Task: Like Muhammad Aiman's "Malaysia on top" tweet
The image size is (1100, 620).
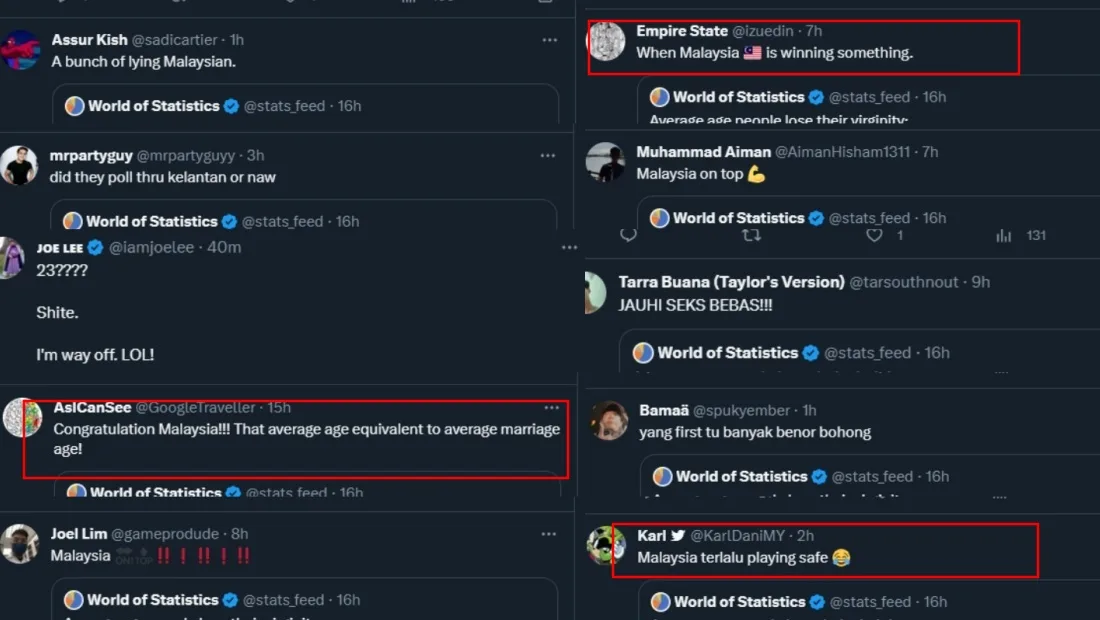Action: (x=875, y=235)
